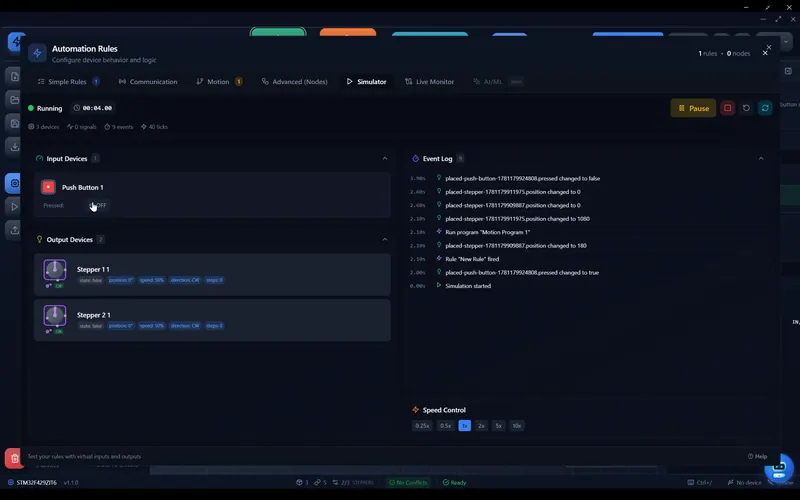This screenshot has height=500, width=800.
Task: Set simulation speed to 5x
Action: [498, 426]
